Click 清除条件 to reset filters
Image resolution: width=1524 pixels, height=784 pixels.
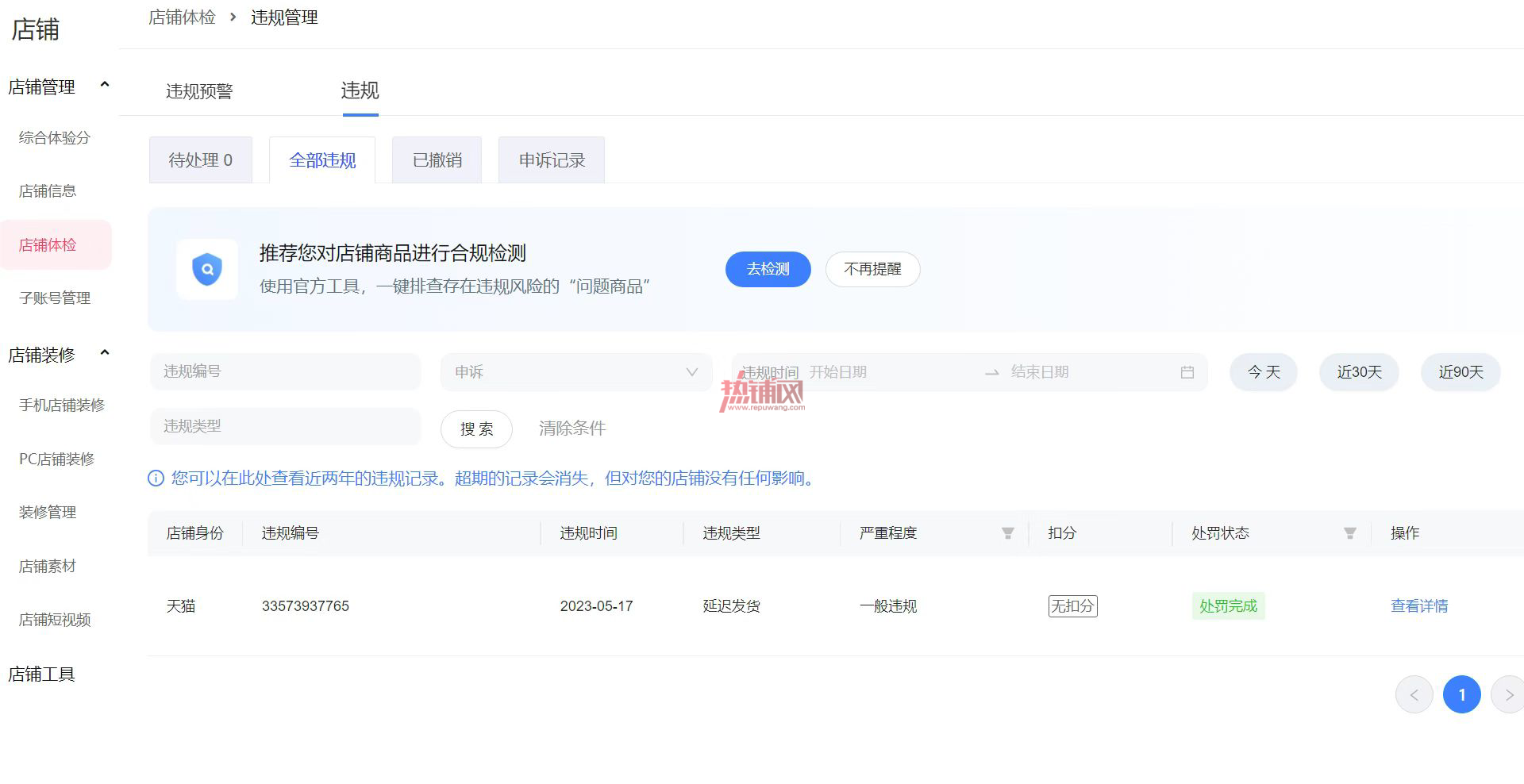coord(572,429)
